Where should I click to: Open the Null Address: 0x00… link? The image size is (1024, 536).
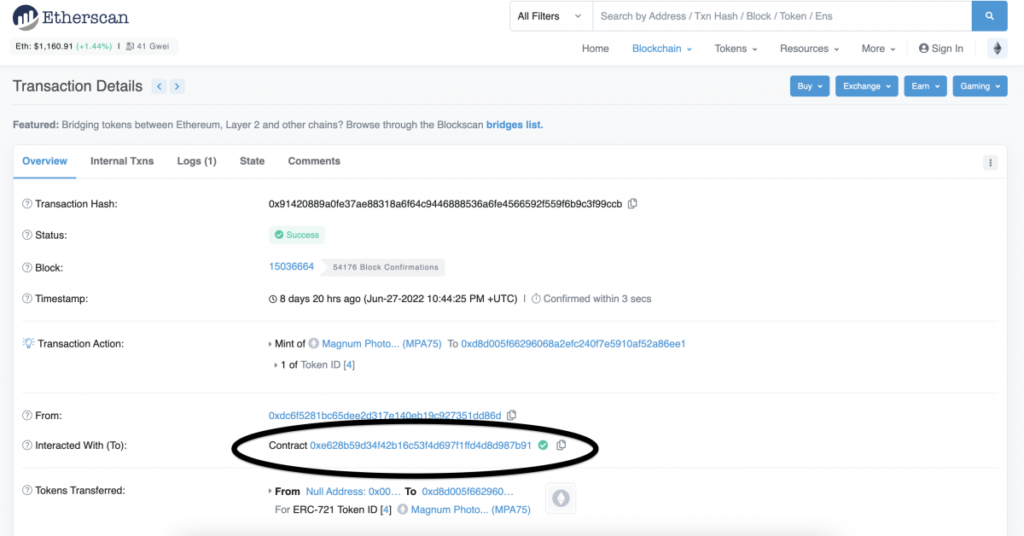[353, 492]
